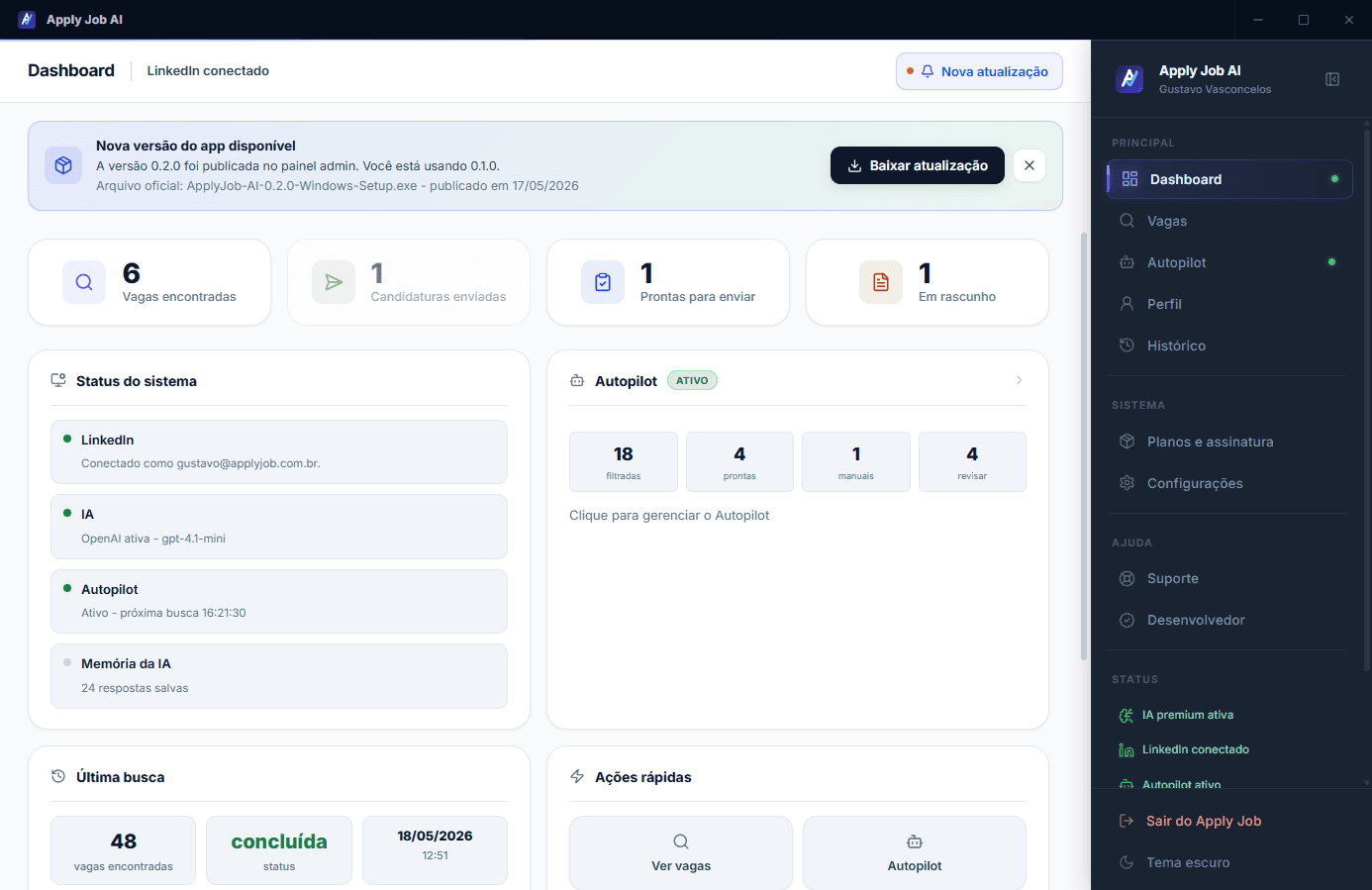Dismiss the update banner with X

[1029, 165]
